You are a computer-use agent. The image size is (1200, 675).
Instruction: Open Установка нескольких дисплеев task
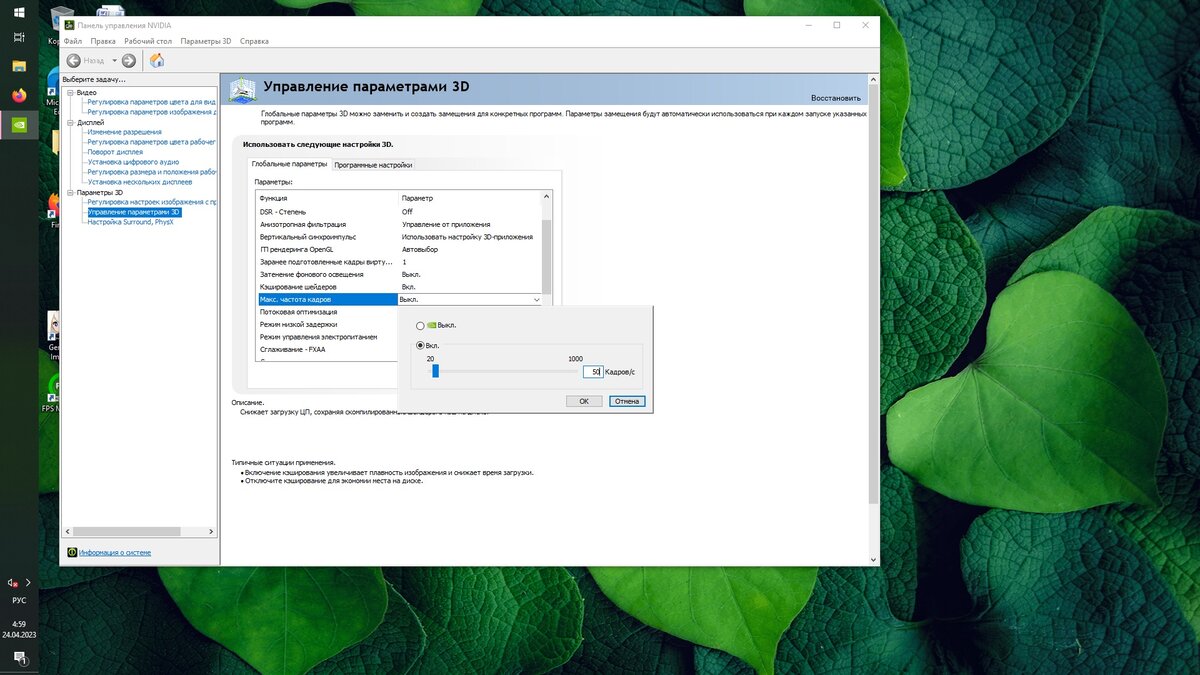tap(140, 182)
